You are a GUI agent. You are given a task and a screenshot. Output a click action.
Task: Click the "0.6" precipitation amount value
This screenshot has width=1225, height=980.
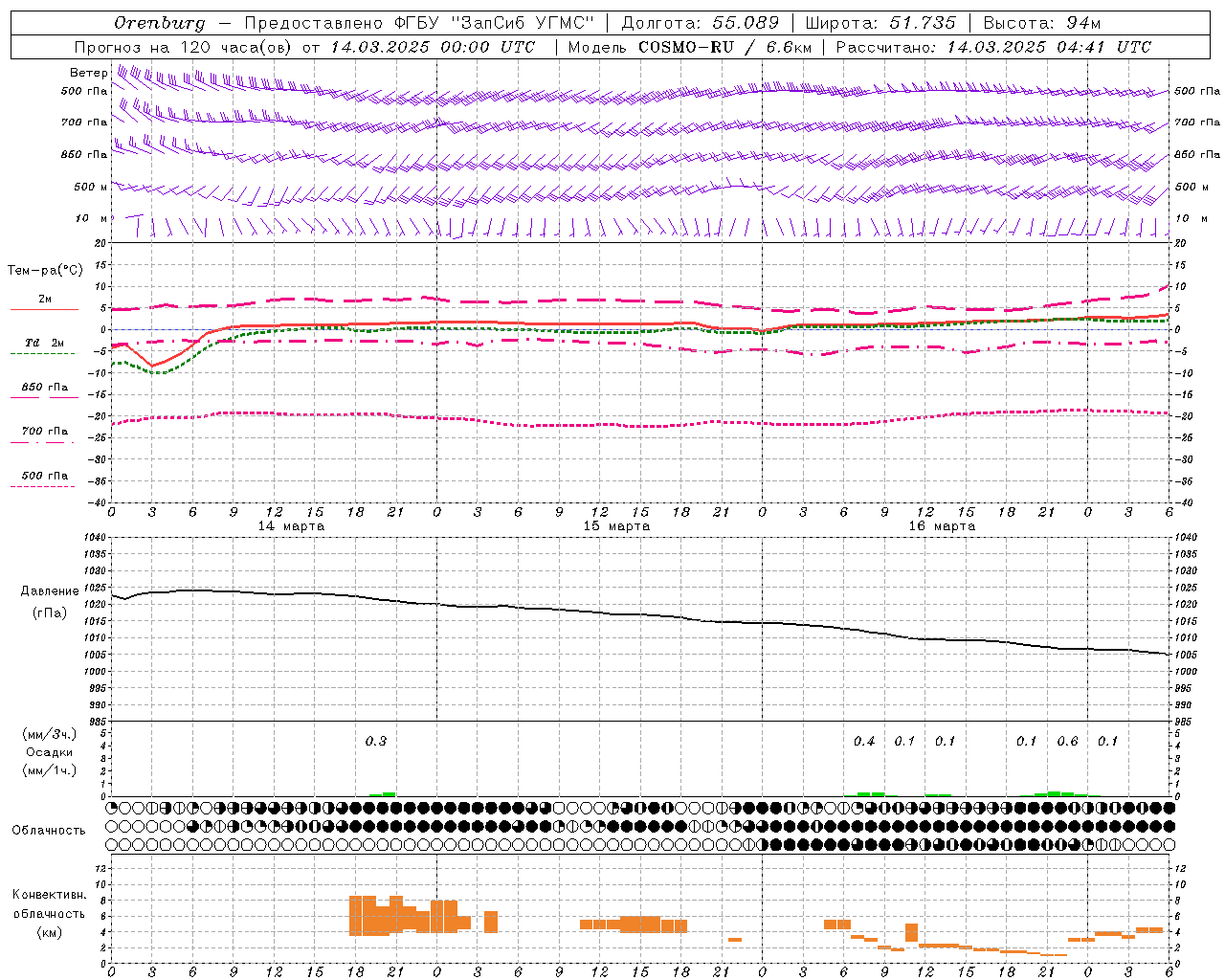[1067, 742]
